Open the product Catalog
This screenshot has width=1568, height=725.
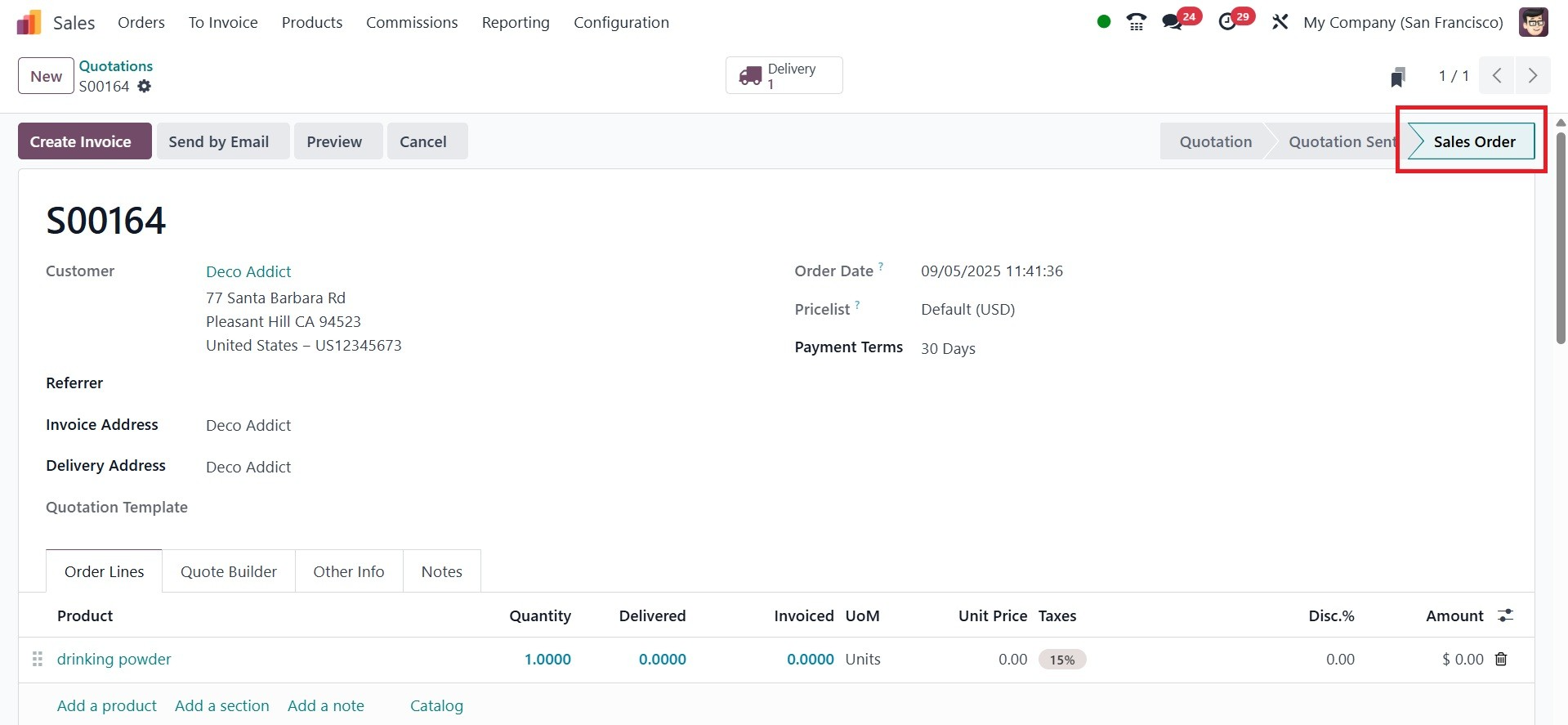click(x=436, y=705)
